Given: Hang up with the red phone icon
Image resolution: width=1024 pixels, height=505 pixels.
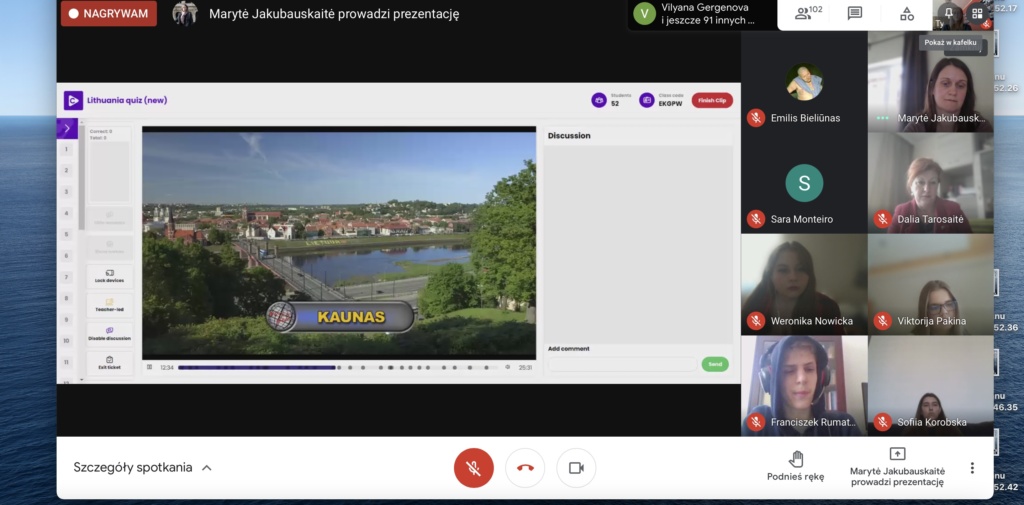Looking at the screenshot, I should [525, 468].
